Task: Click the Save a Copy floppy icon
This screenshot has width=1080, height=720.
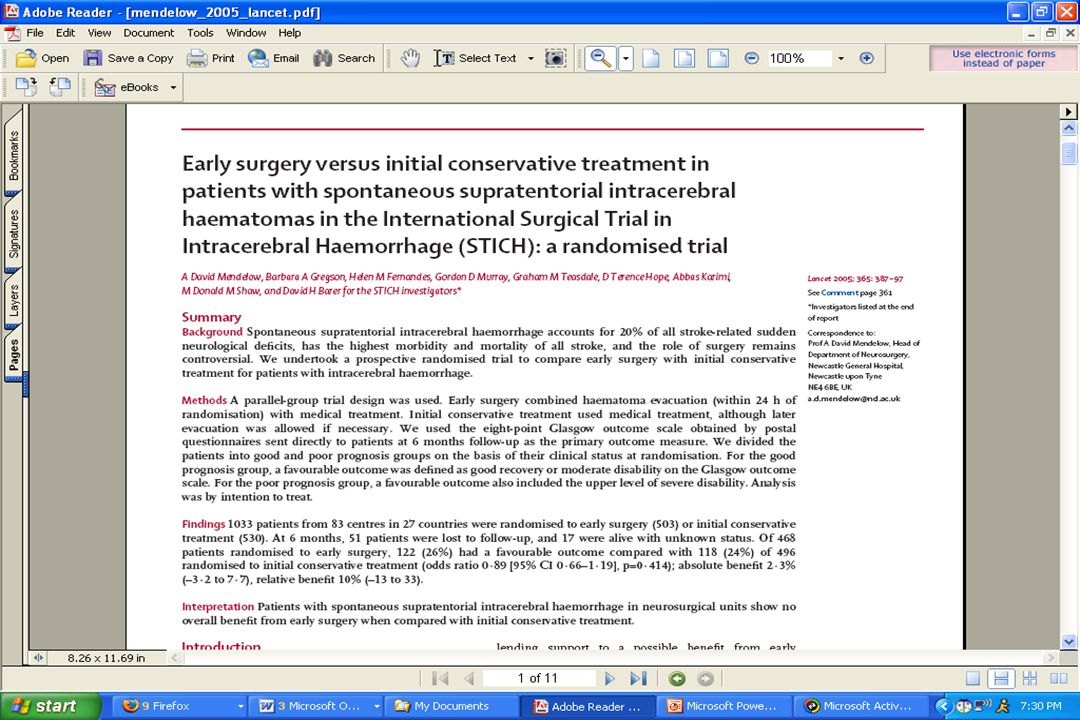Action: tap(92, 59)
